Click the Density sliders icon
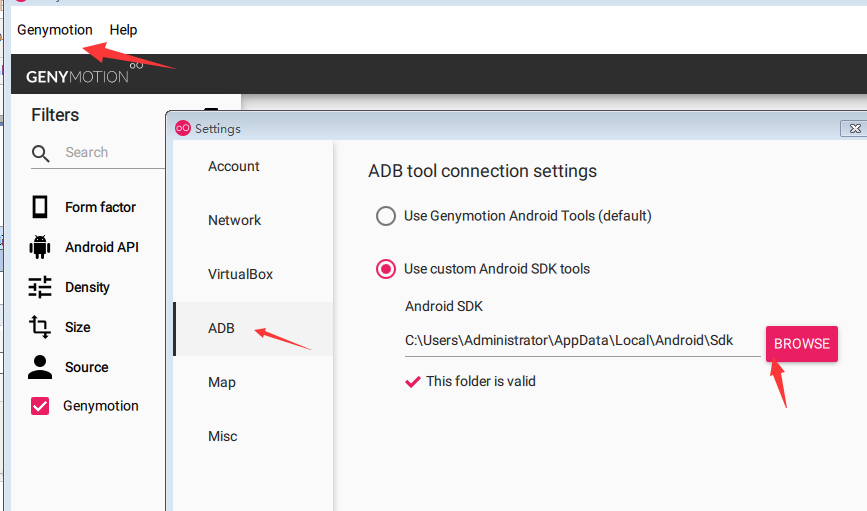This screenshot has height=511, width=867. pyautogui.click(x=40, y=287)
